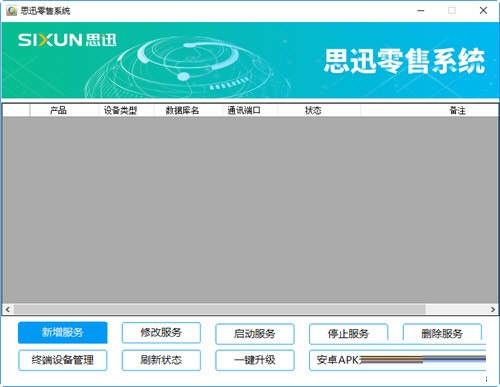Open 修改服务 to edit service
The height and width of the screenshot is (387, 500).
pos(161,332)
